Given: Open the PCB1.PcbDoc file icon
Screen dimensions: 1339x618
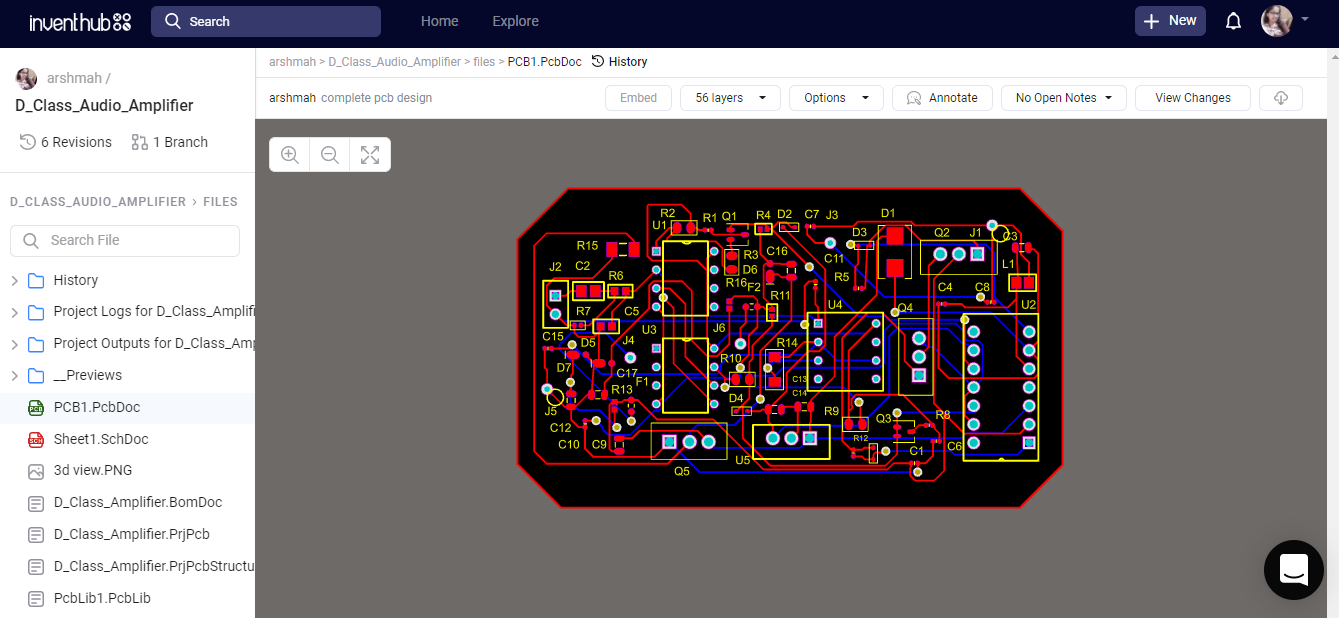Looking at the screenshot, I should tap(35, 408).
